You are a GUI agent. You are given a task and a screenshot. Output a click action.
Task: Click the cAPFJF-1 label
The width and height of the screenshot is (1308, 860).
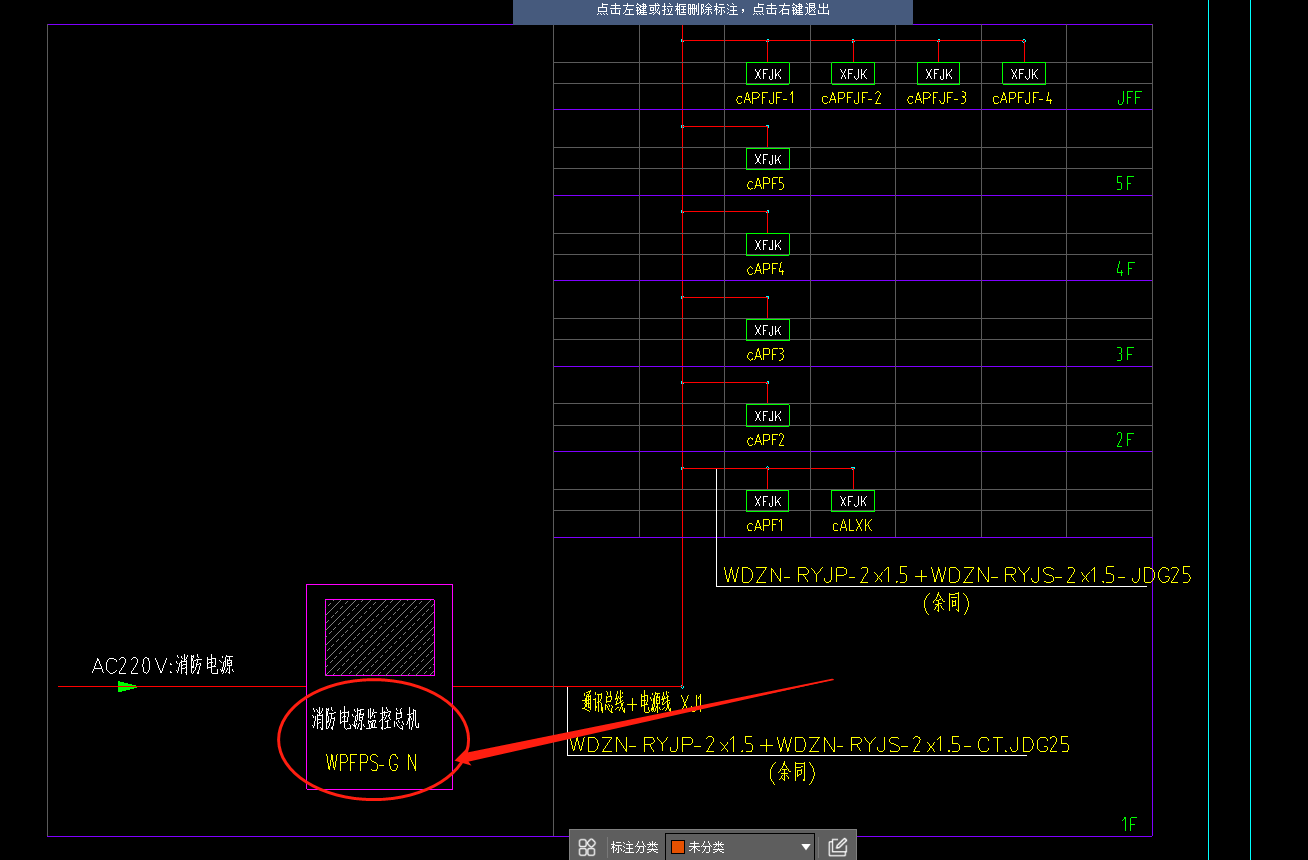[766, 98]
